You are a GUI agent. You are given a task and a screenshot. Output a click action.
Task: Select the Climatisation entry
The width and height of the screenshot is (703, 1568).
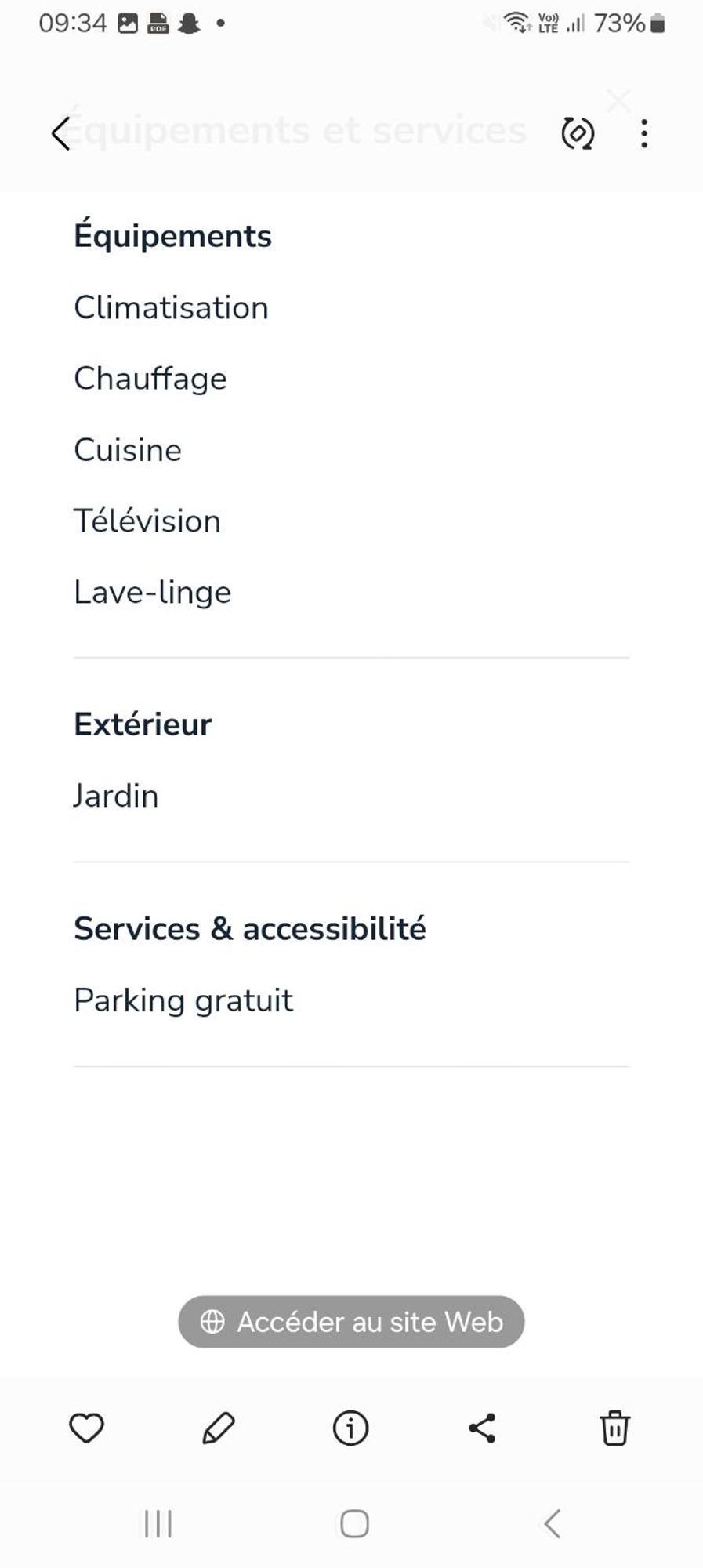pyautogui.click(x=171, y=307)
